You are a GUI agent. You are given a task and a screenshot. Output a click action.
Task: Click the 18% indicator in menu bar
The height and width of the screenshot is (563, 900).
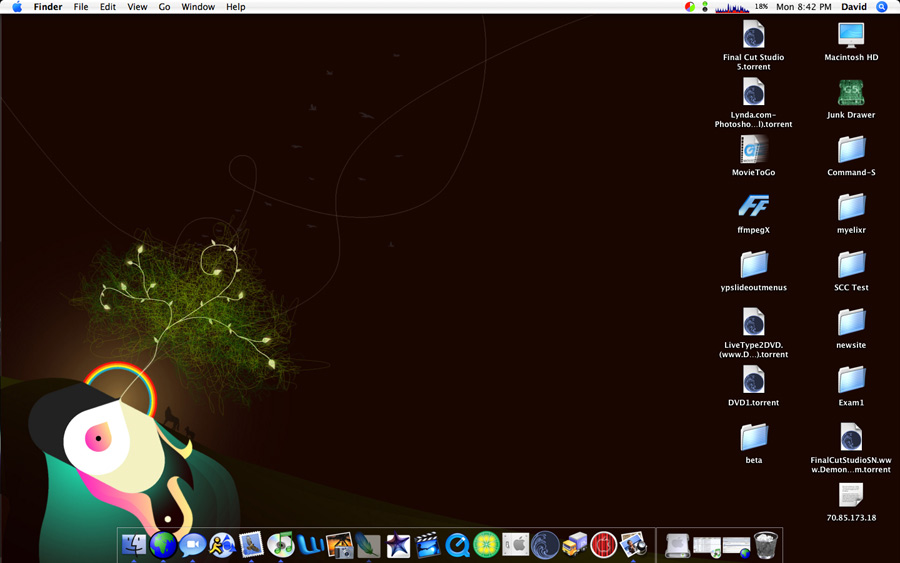[x=761, y=7]
